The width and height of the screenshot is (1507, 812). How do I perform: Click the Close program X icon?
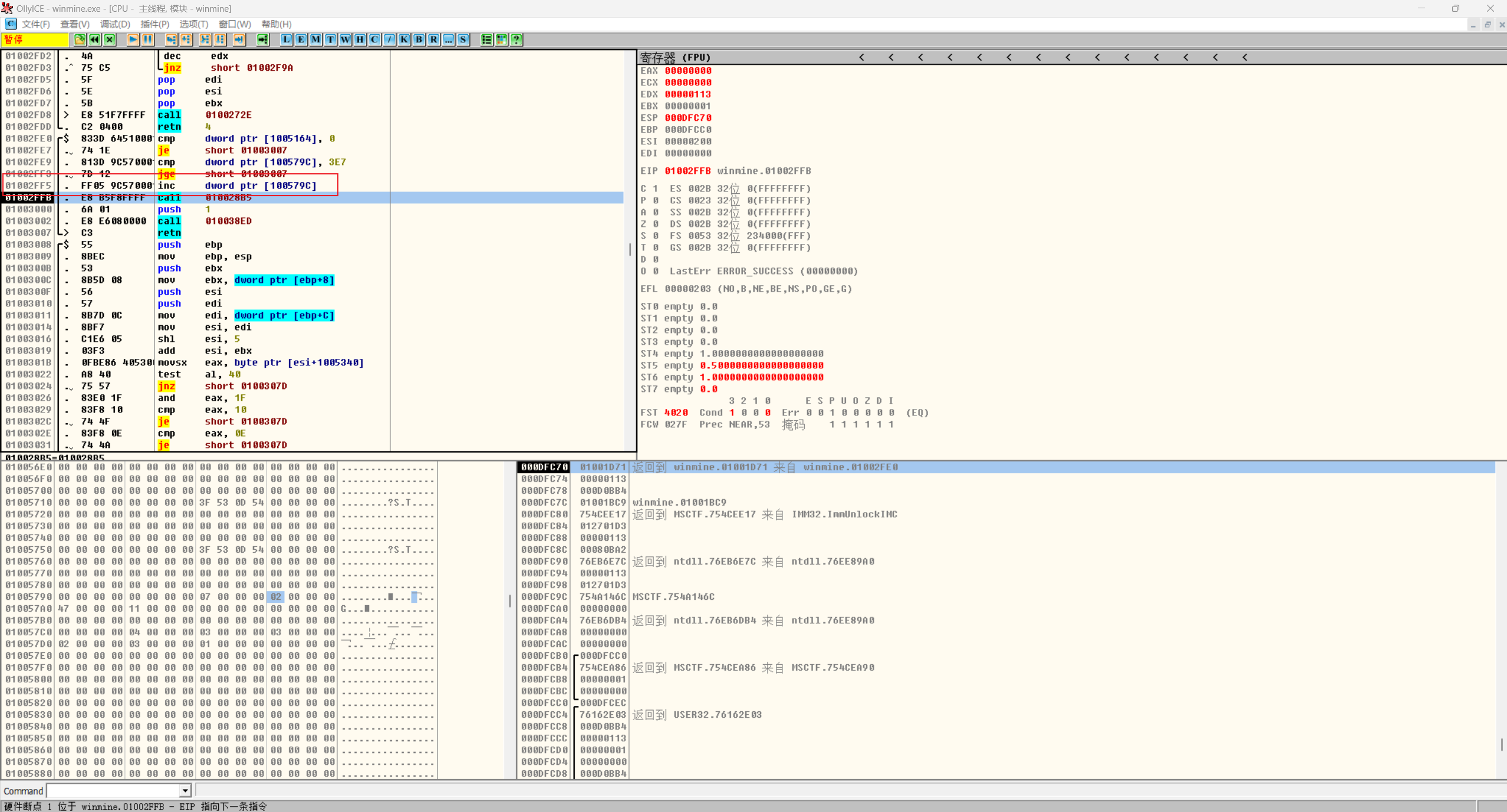pos(110,39)
